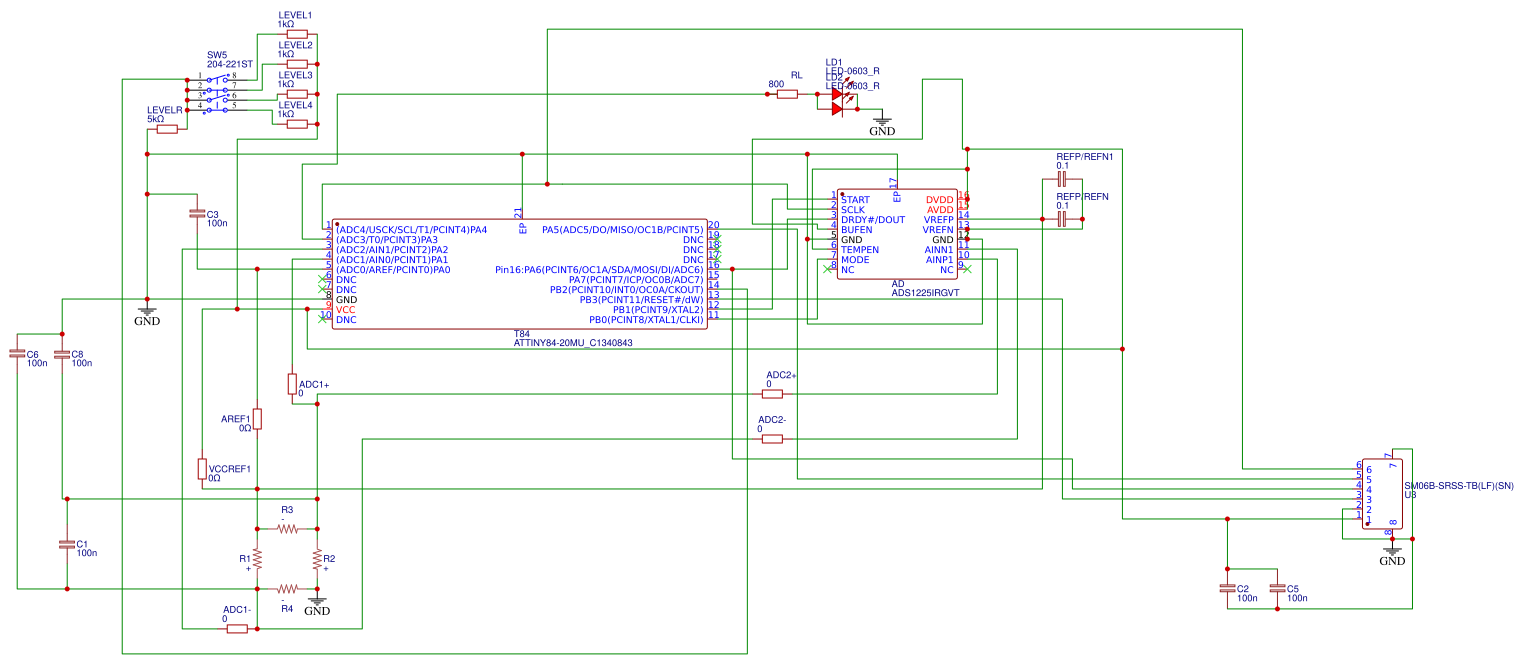Select the R3 resistor symbol

[x=287, y=529]
